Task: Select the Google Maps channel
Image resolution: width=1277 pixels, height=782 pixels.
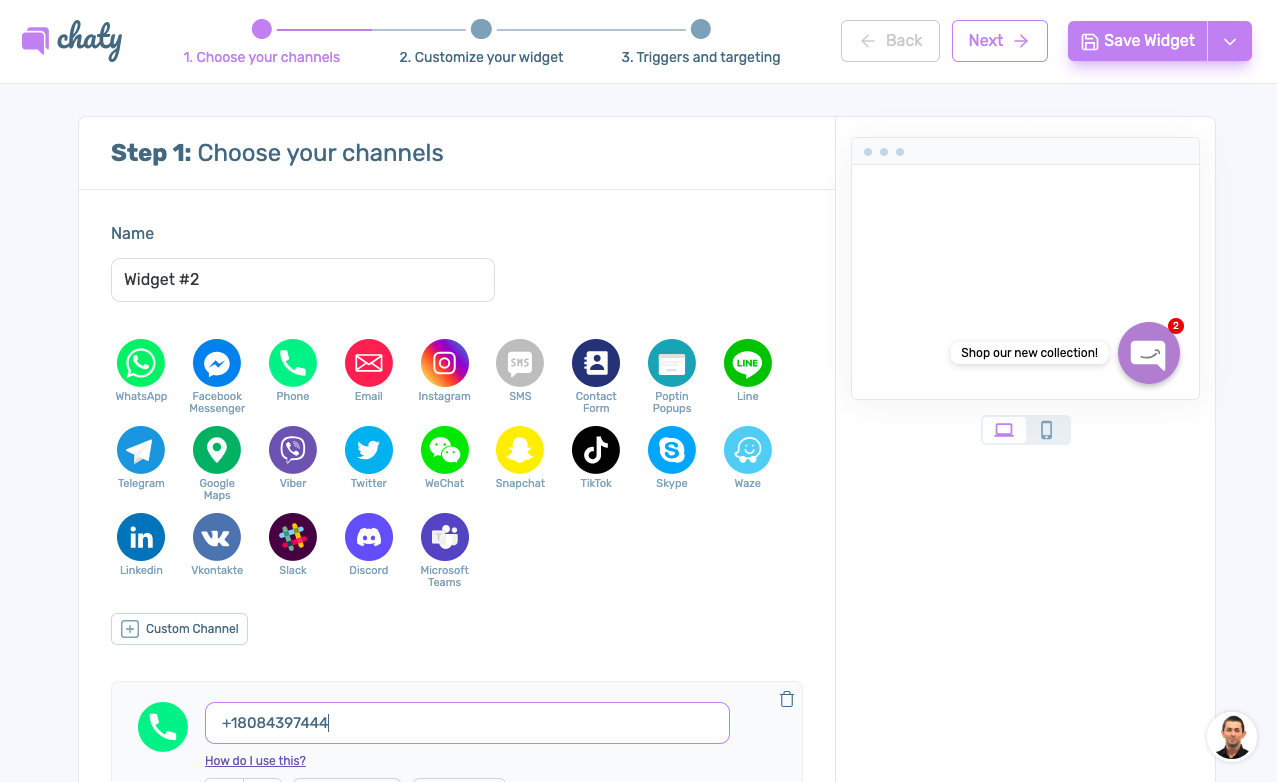Action: tap(217, 450)
